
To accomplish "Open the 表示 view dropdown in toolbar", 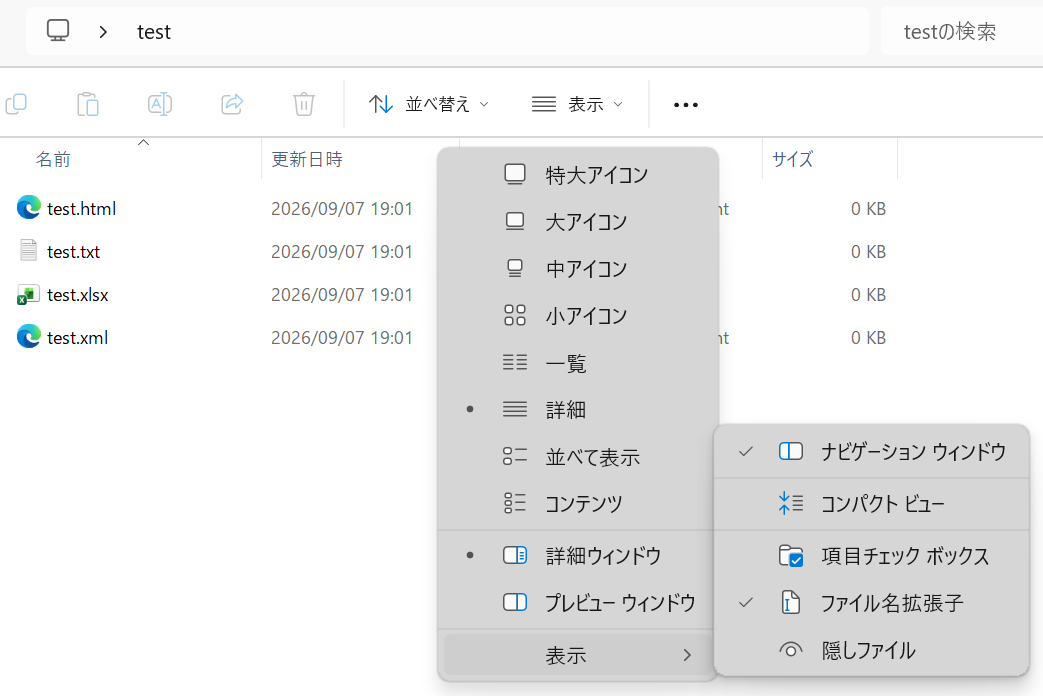I will pos(577,104).
